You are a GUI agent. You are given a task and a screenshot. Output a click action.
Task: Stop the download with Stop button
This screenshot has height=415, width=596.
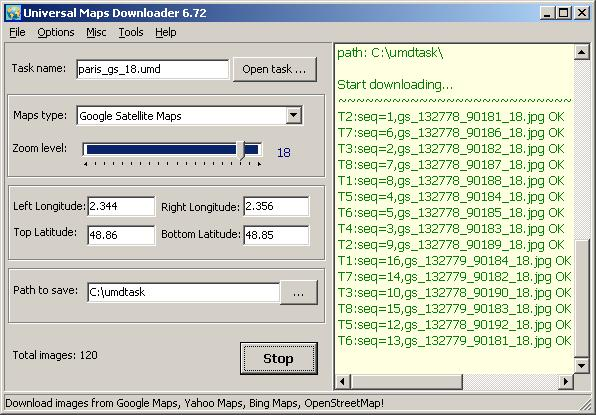(279, 358)
